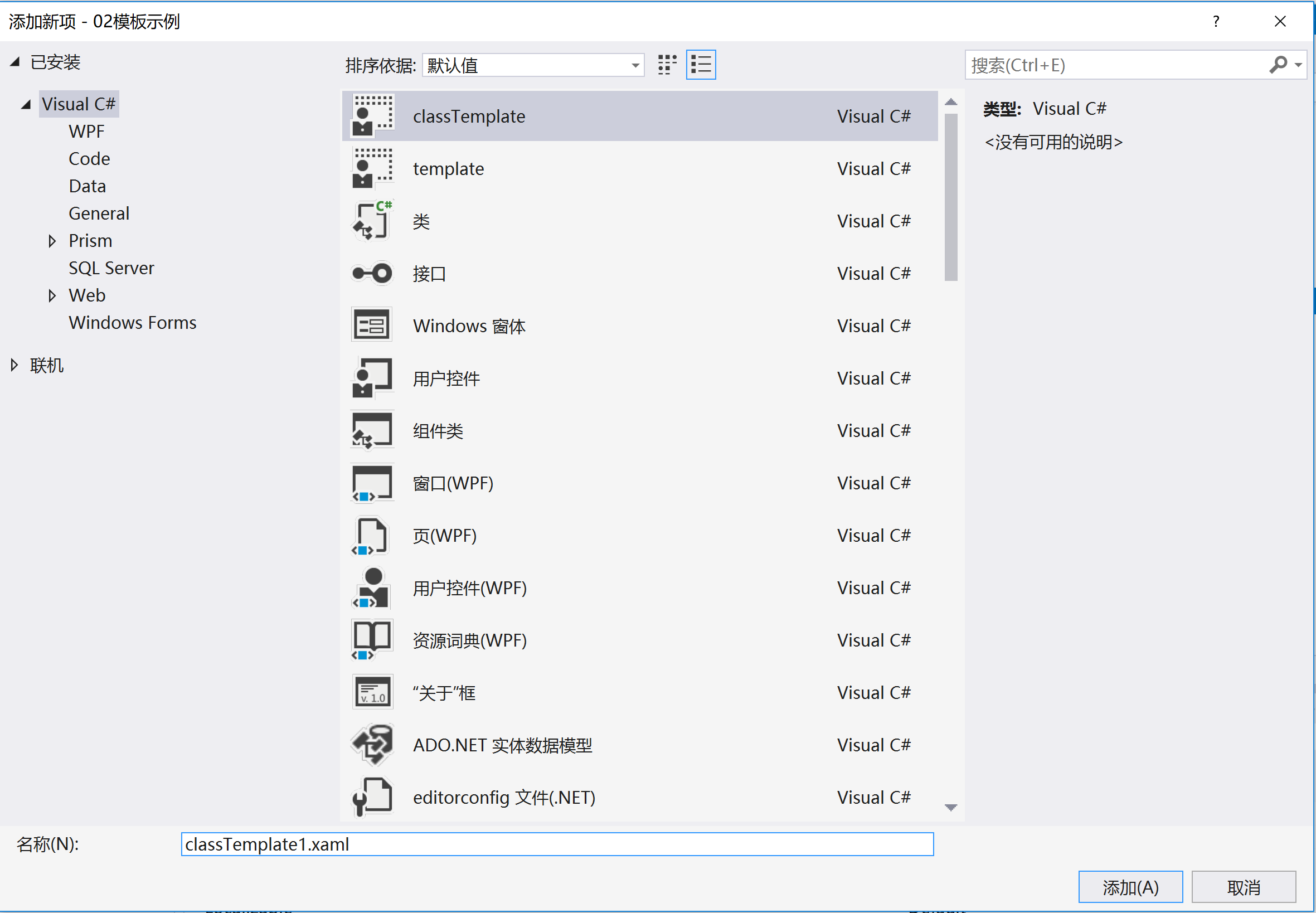This screenshot has width=1316, height=913.
Task: Open the help question mark
Action: [x=1216, y=21]
